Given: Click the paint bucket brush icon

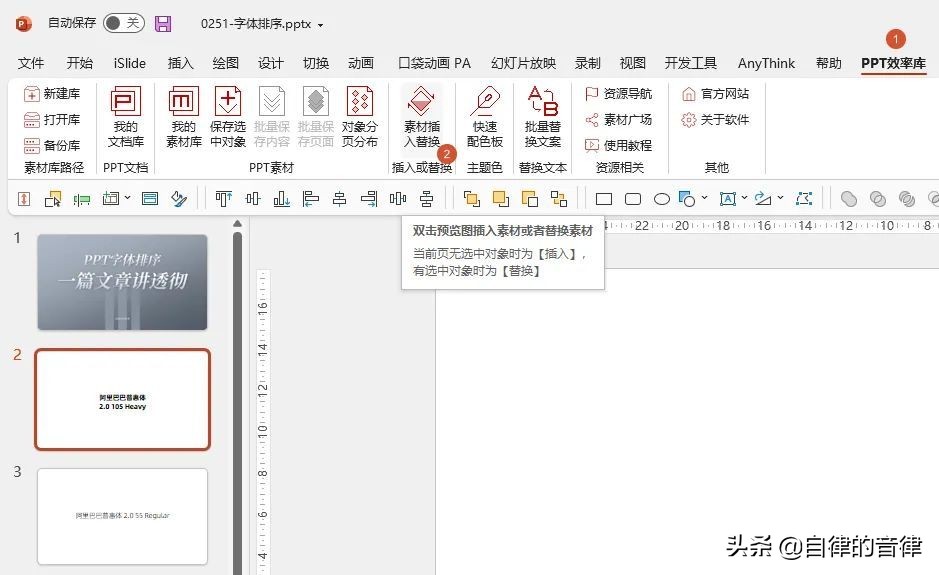Looking at the screenshot, I should [x=178, y=198].
